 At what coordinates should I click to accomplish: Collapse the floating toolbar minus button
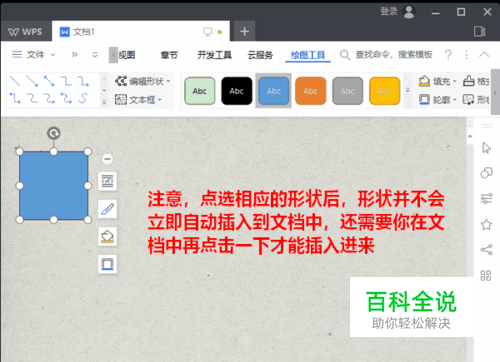(x=107, y=159)
